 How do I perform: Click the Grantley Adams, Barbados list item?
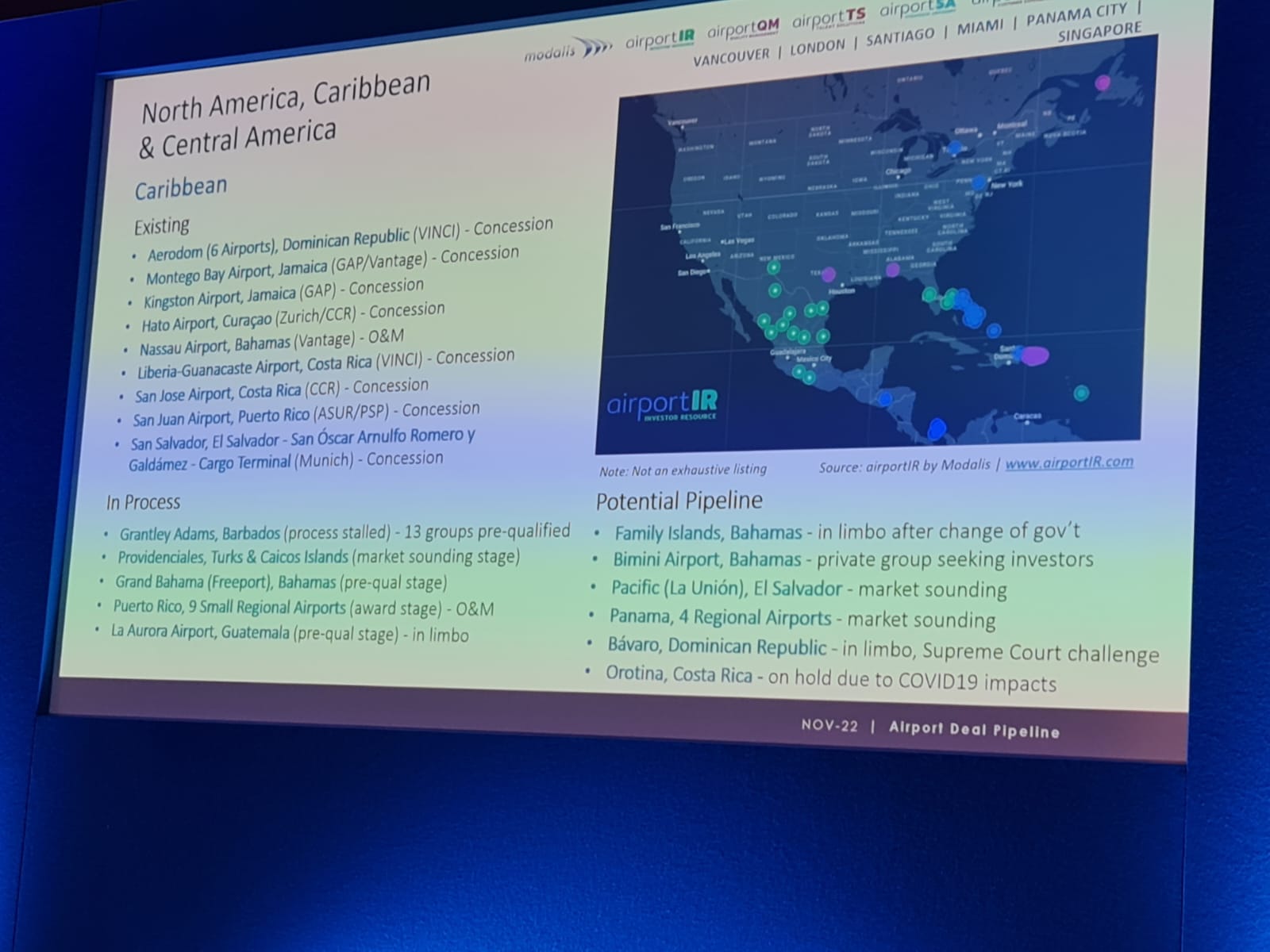click(199, 533)
